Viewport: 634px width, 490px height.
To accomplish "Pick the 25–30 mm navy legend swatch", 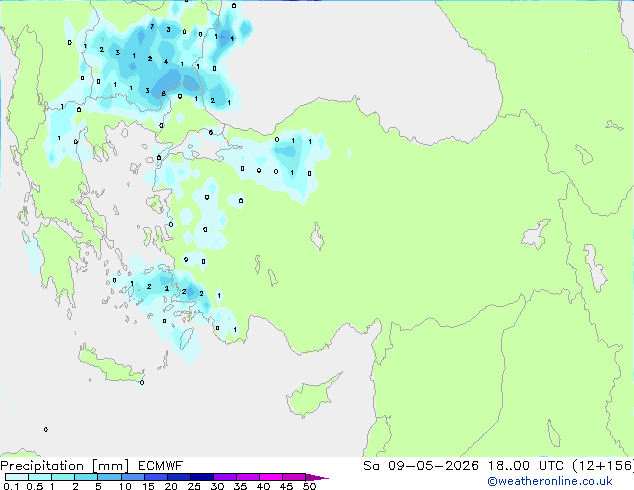I will click(x=202, y=477).
